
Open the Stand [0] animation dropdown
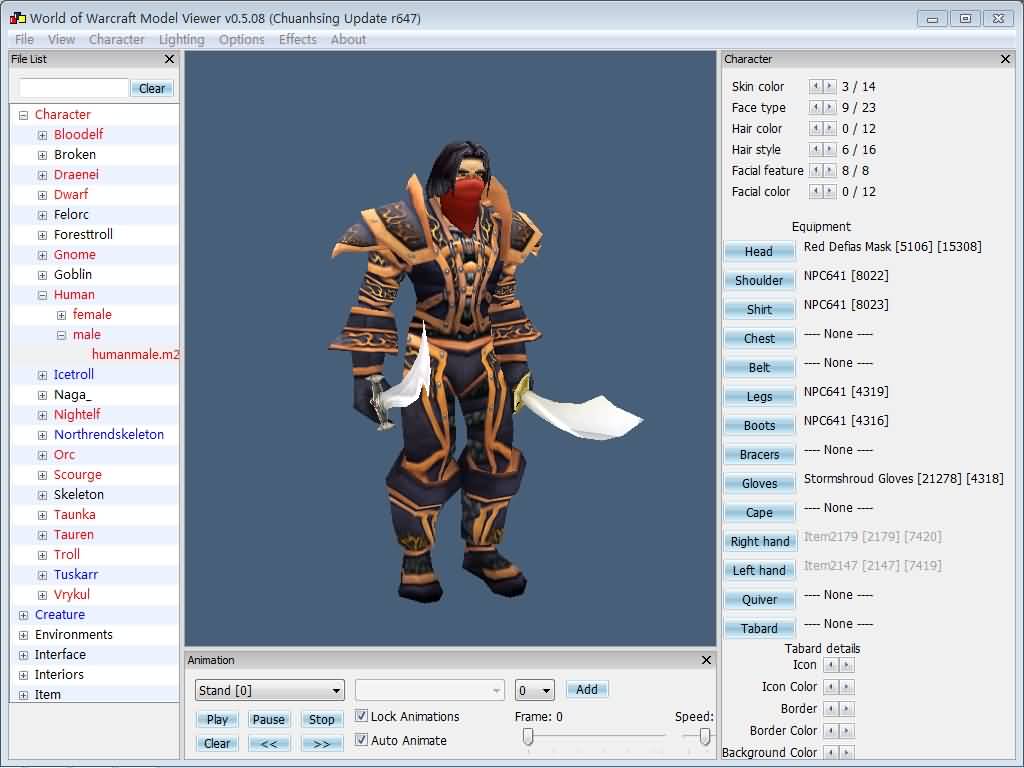pos(270,690)
